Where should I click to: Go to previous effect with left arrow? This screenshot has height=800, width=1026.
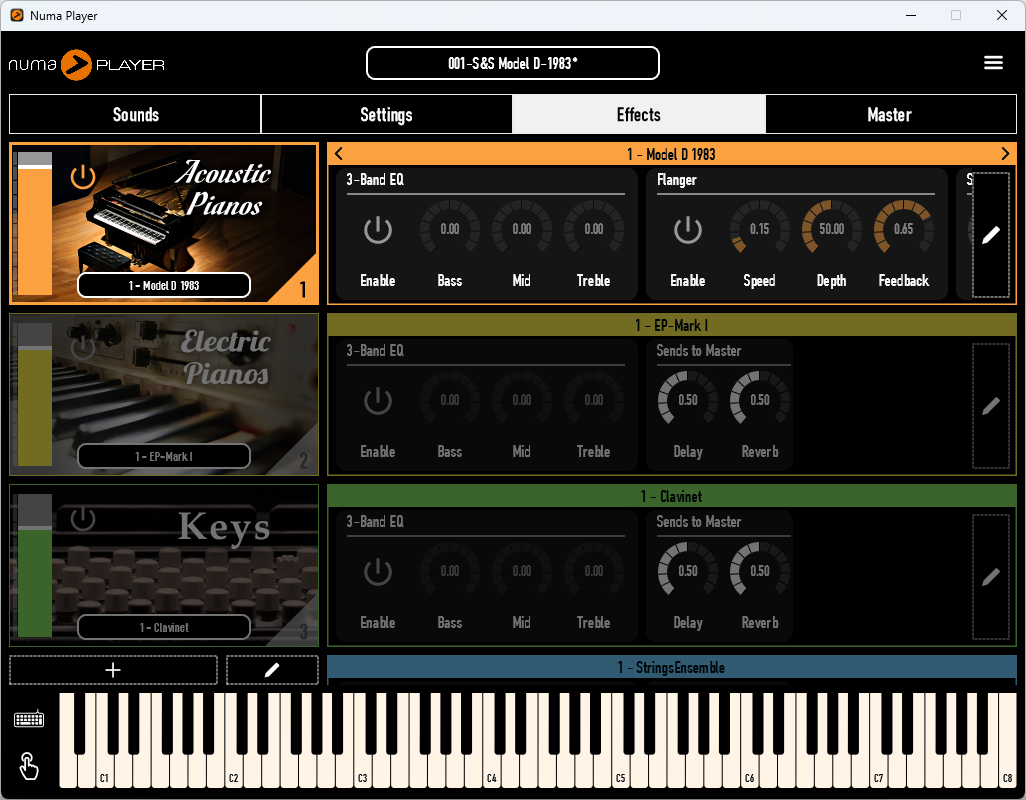[x=338, y=154]
